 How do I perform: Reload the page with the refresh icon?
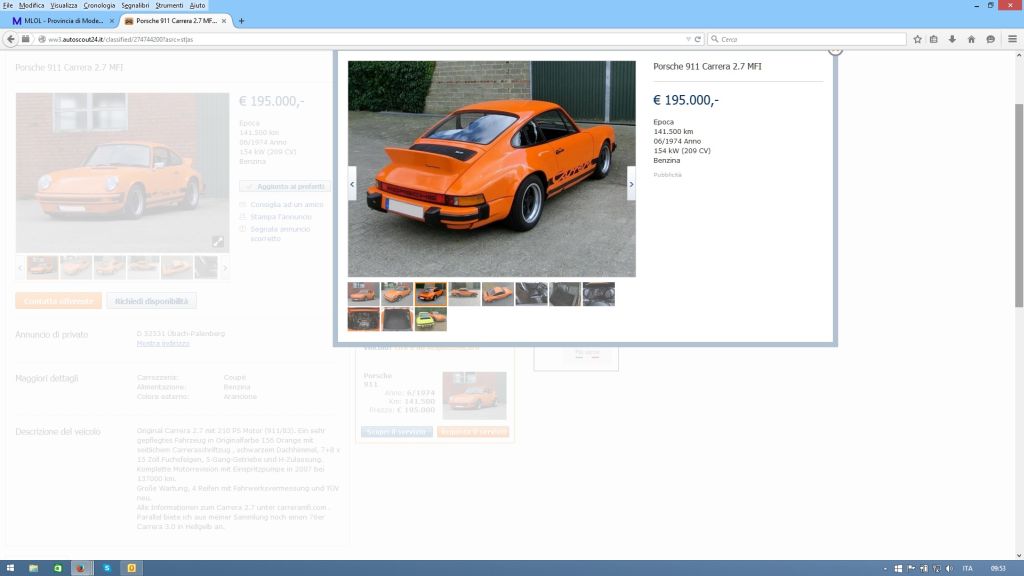pos(697,39)
